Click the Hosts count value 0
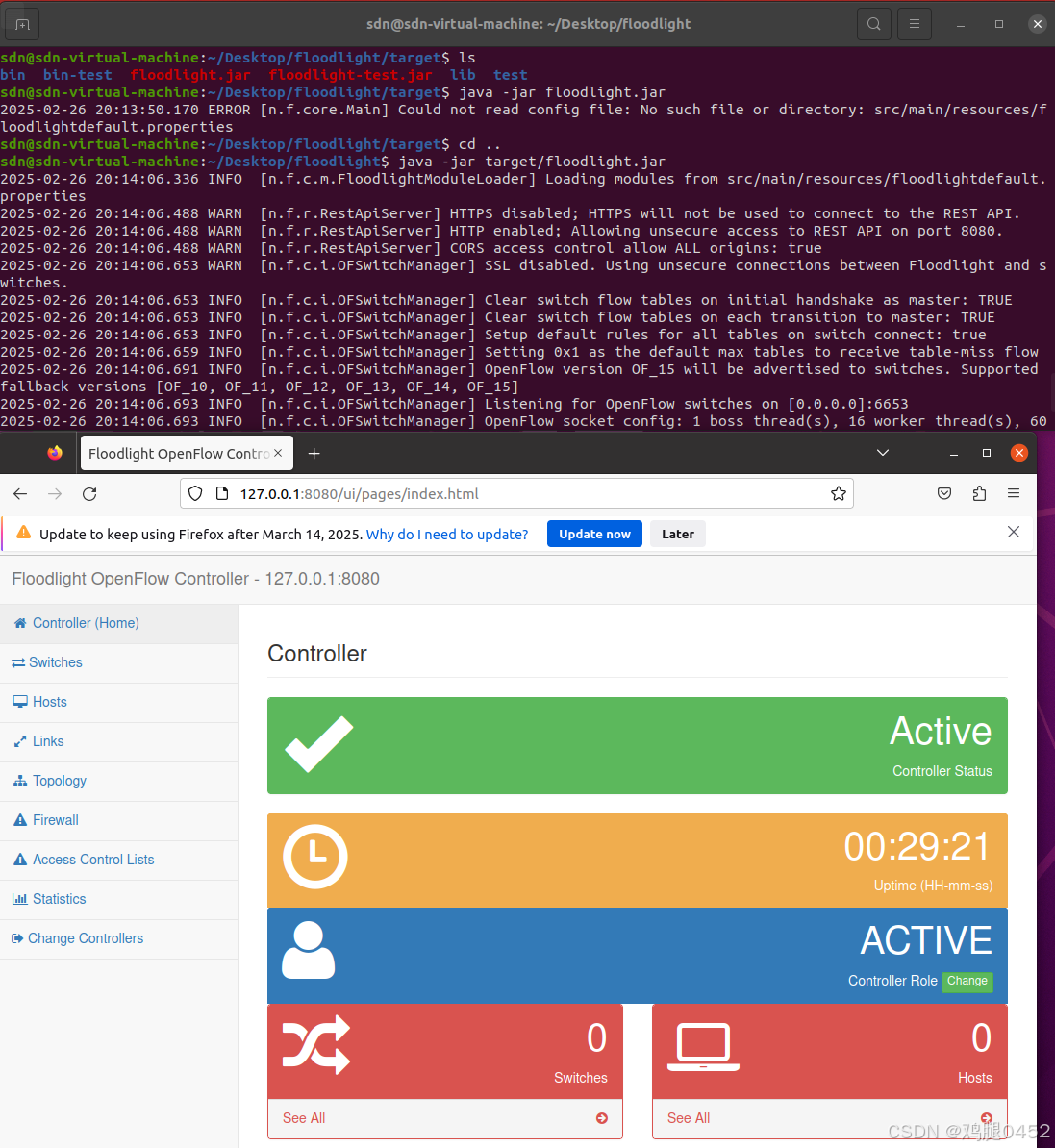Screen dimensions: 1055x1148 pyautogui.click(x=982, y=1038)
